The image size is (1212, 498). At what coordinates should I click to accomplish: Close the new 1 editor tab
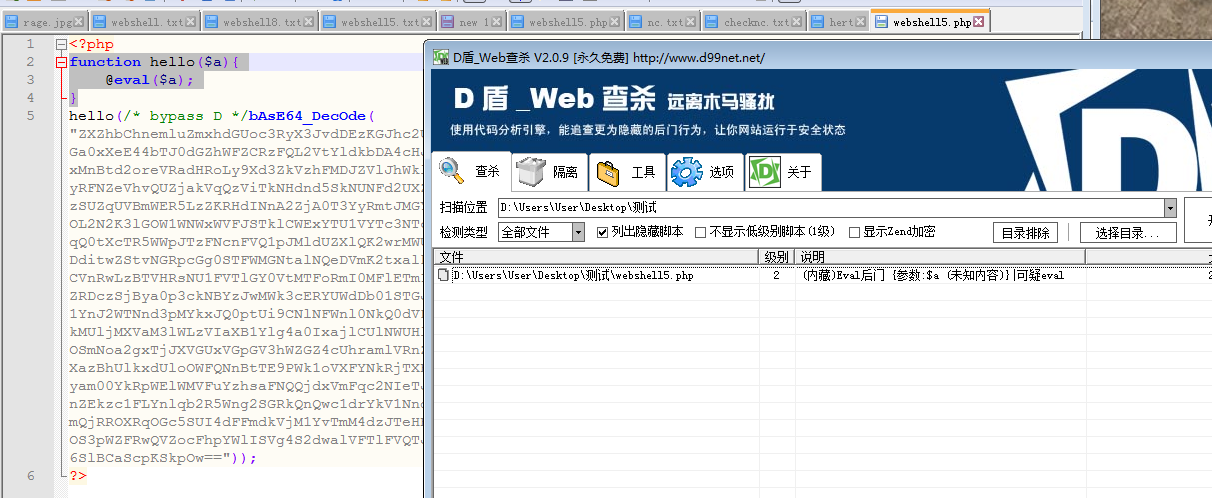pos(497,21)
